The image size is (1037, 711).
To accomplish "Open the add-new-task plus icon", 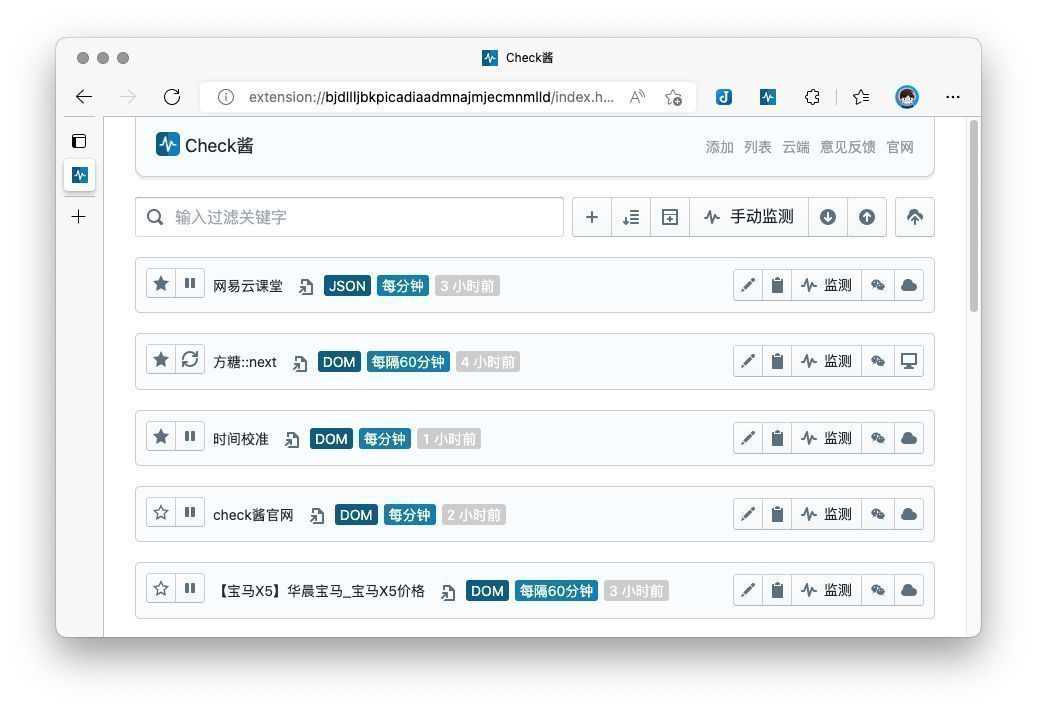I will pos(592,217).
